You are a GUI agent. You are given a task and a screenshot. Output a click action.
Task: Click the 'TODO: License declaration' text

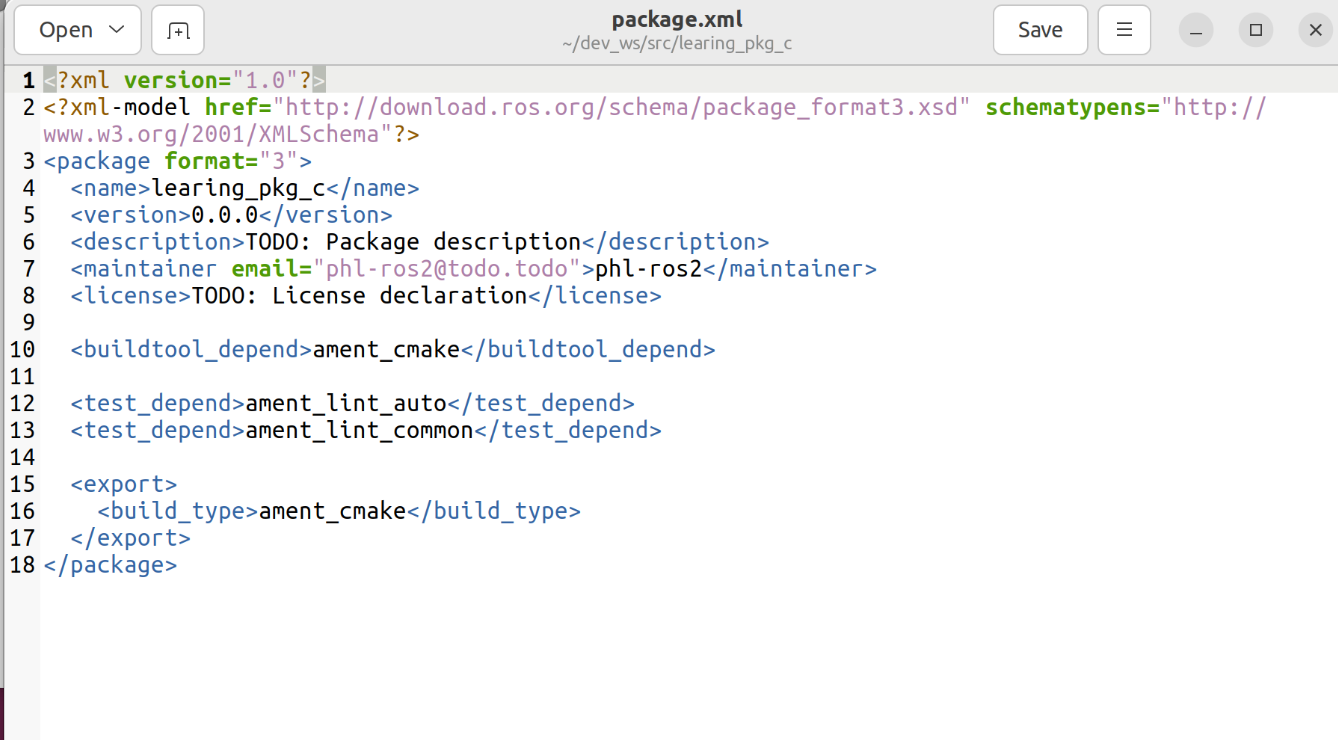[359, 296]
